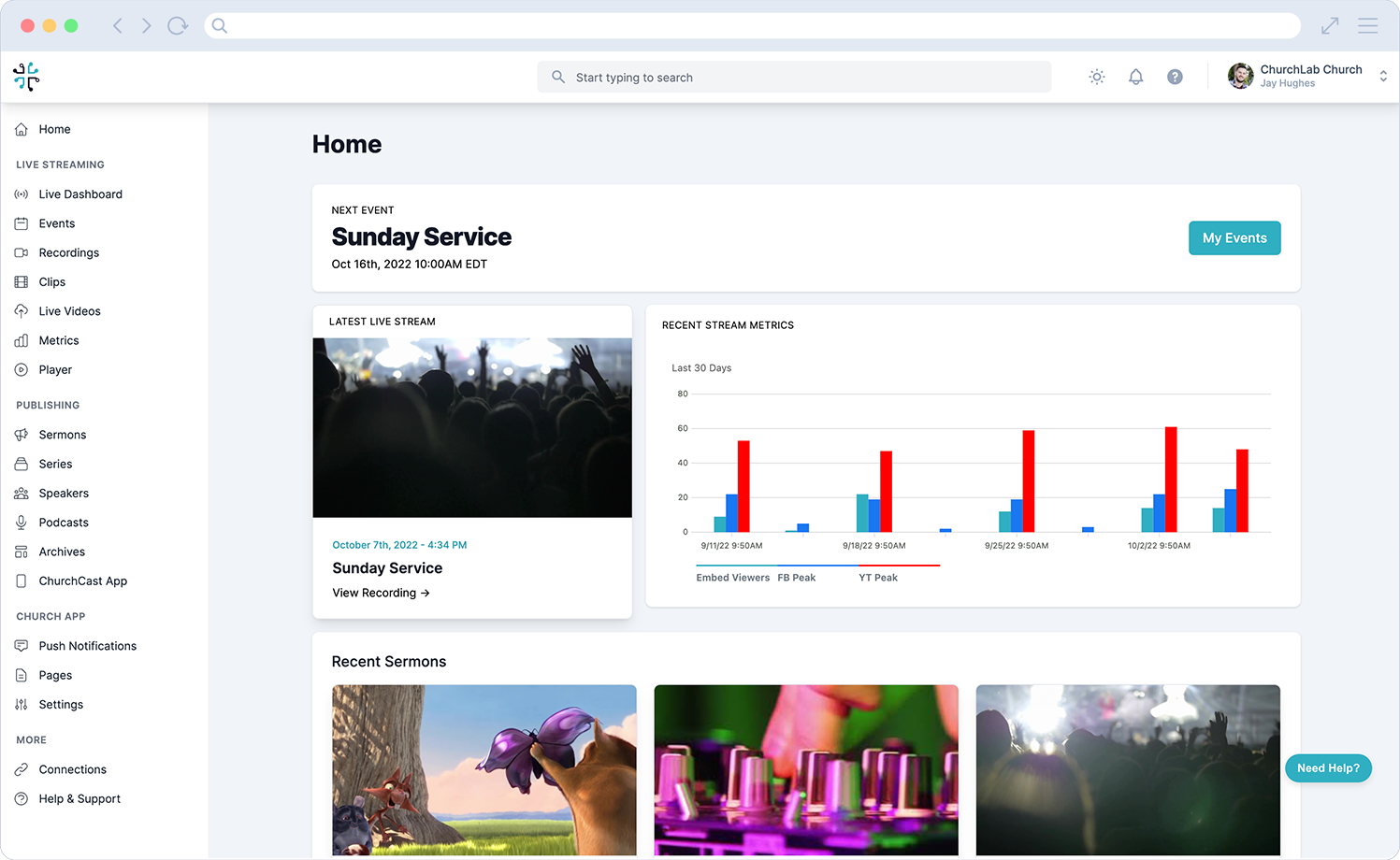Open Recordings in the sidebar
Viewport: 1400px width, 860px height.
click(68, 252)
